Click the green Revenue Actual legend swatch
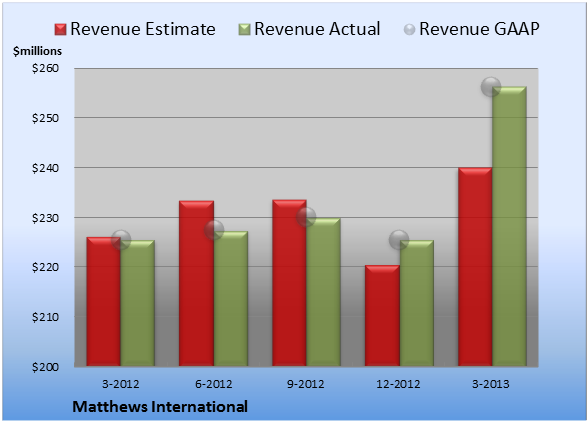 coord(244,29)
